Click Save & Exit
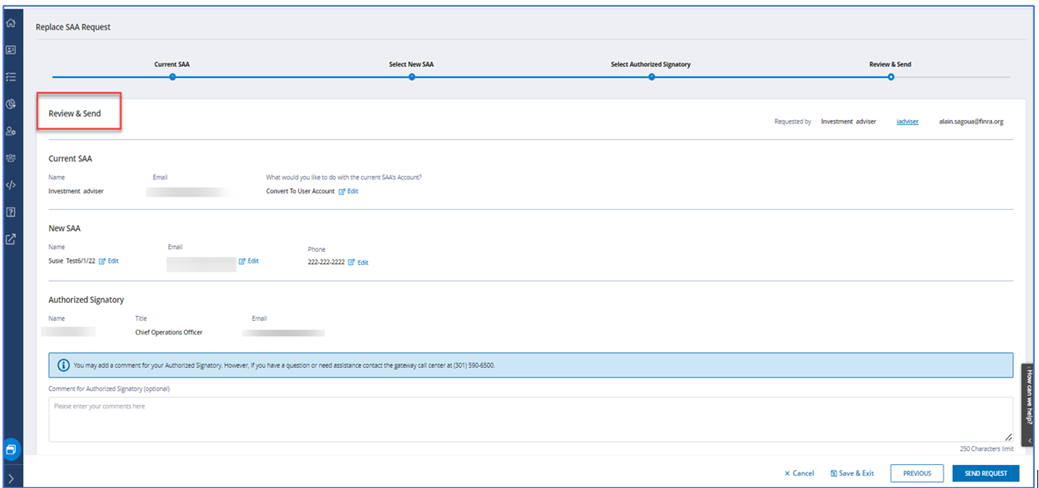Screen dimensions: 1039x488 point(852,473)
